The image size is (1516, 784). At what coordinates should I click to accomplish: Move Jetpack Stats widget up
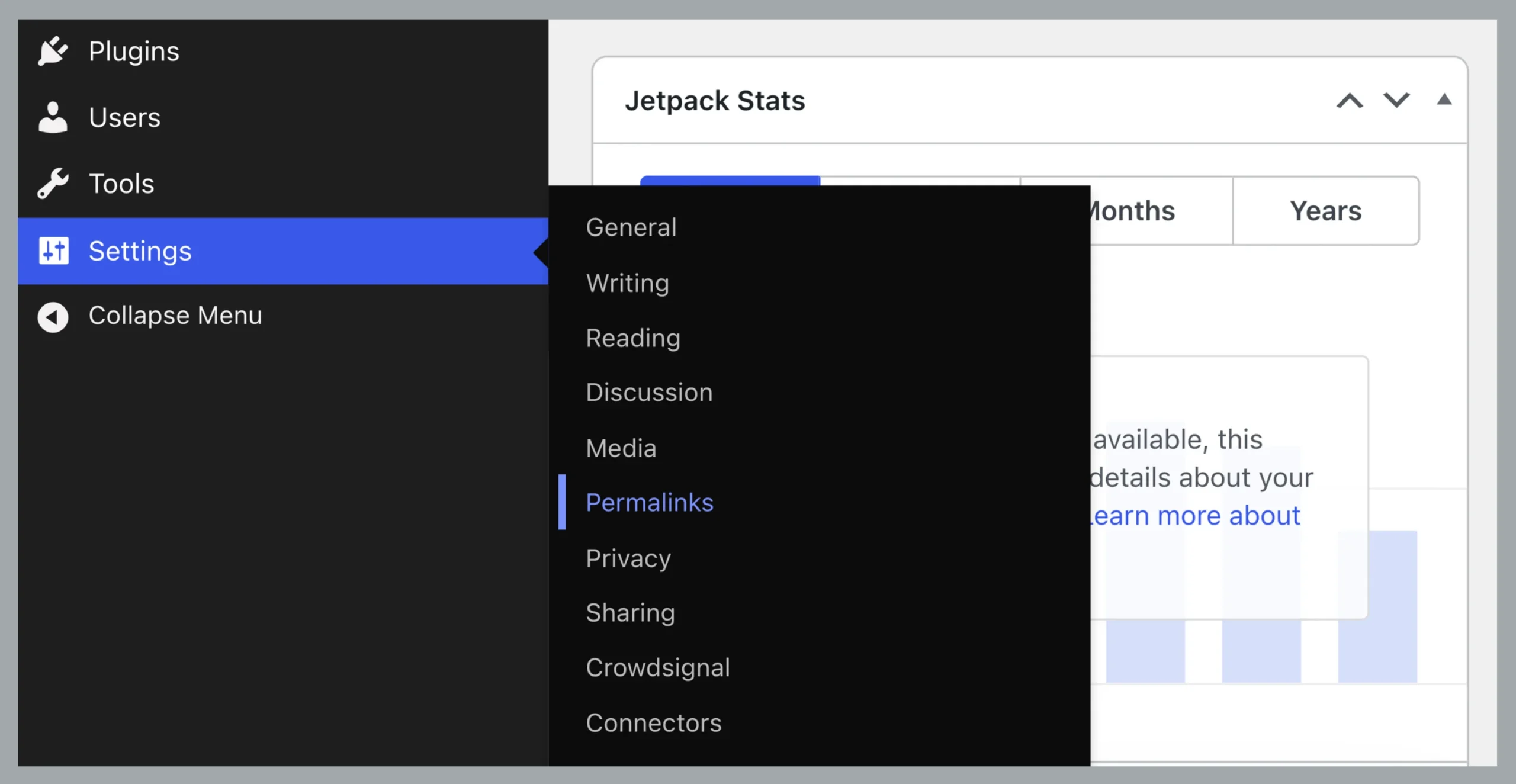point(1350,101)
